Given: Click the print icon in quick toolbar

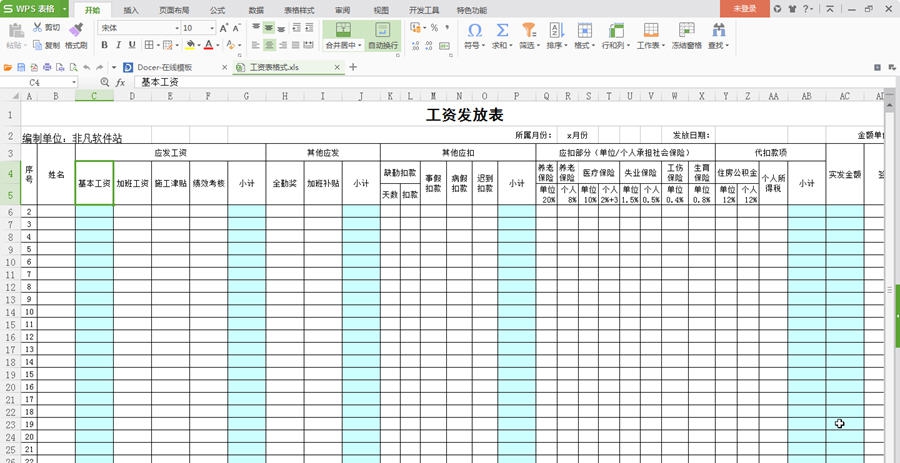Looking at the screenshot, I should 47,68.
